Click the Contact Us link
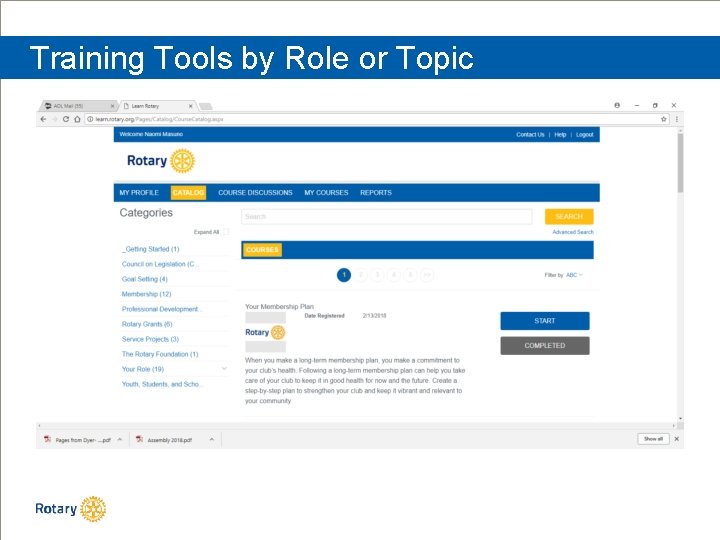720x540 pixels. click(530, 135)
